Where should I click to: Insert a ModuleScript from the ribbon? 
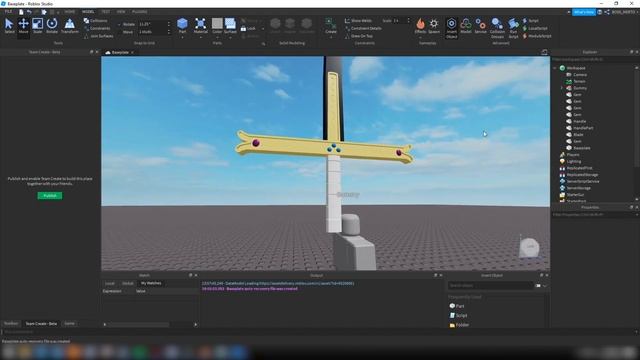point(537,36)
